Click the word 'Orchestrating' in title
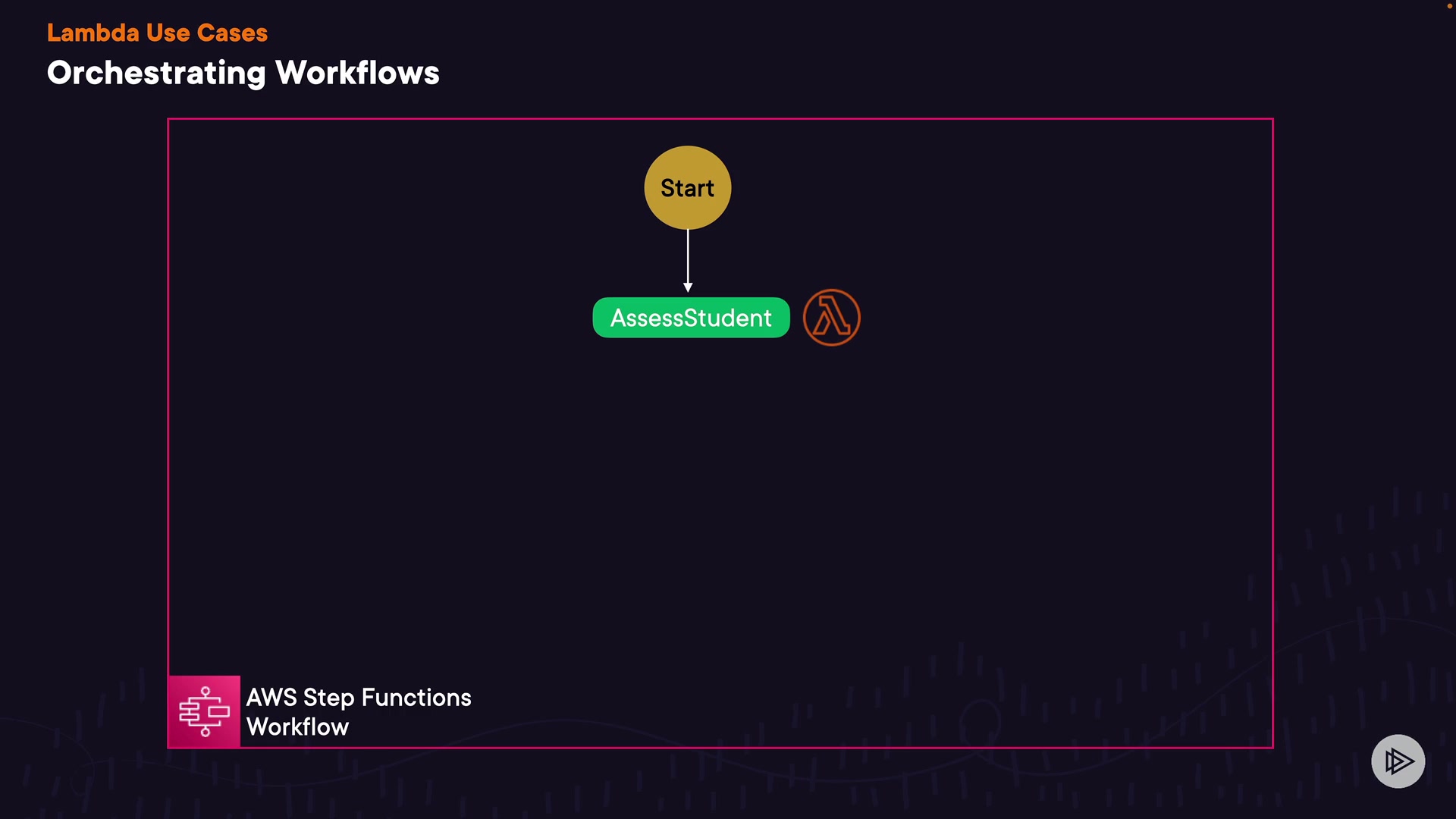The width and height of the screenshot is (1456, 819). click(156, 74)
